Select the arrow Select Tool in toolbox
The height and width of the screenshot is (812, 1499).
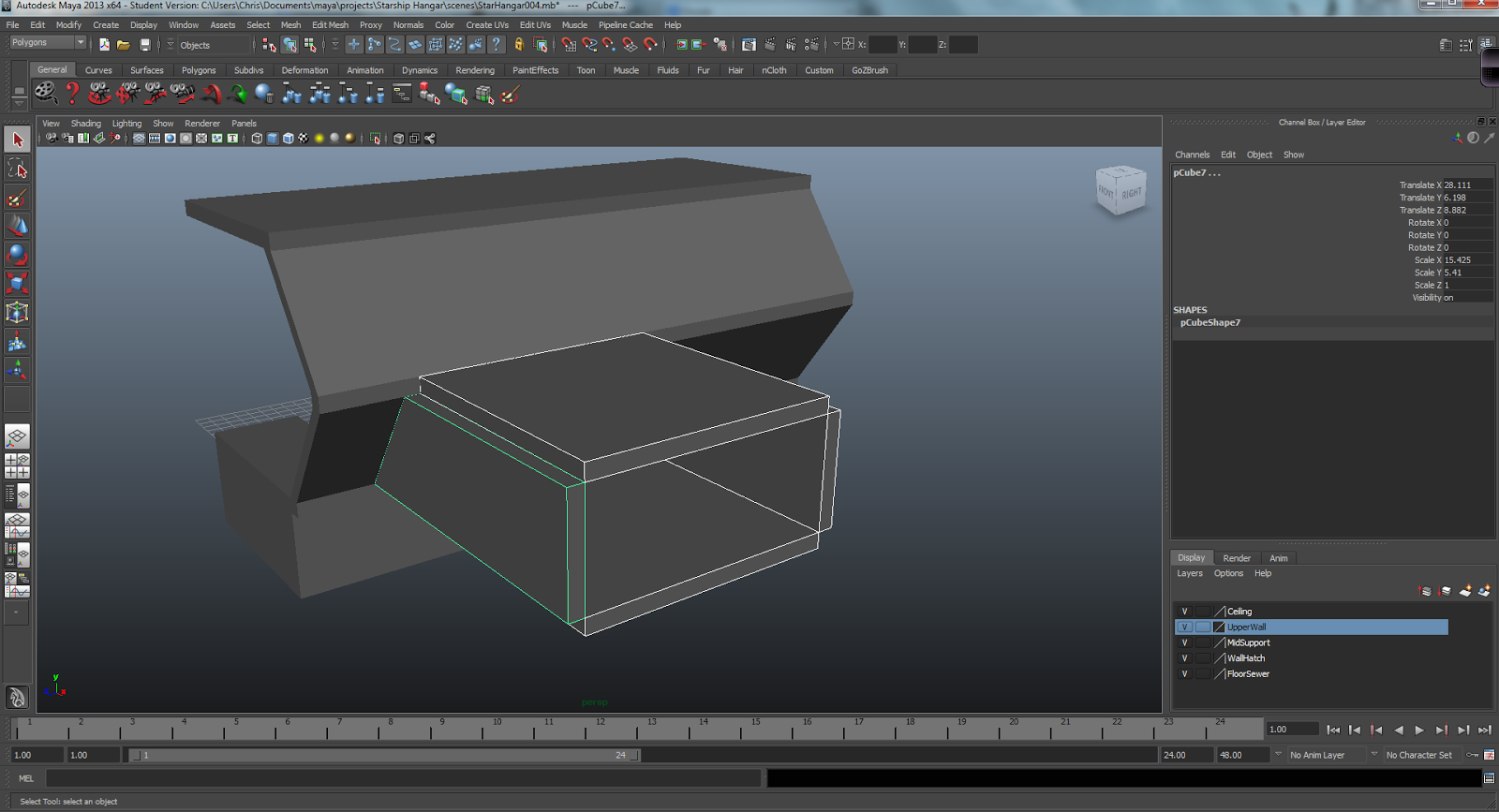tap(17, 140)
